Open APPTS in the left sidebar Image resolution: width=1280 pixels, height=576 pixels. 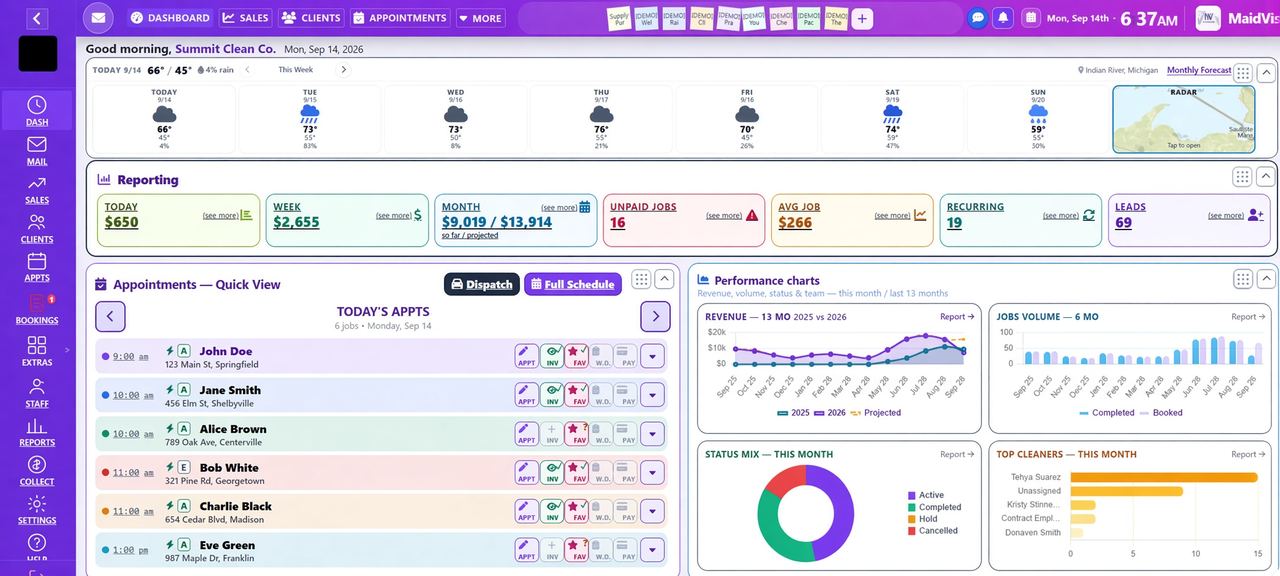37,267
